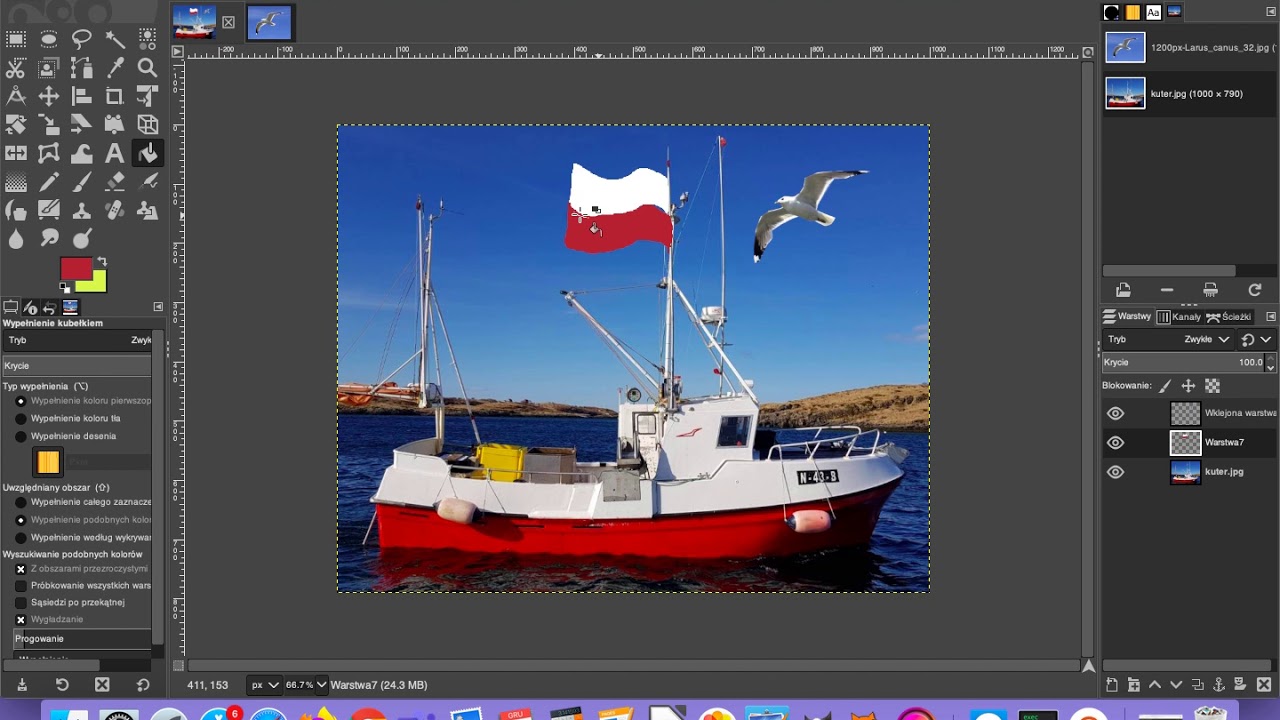Switch to the kuter boat image tab
Image resolution: width=1280 pixels, height=720 pixels.
[x=194, y=22]
